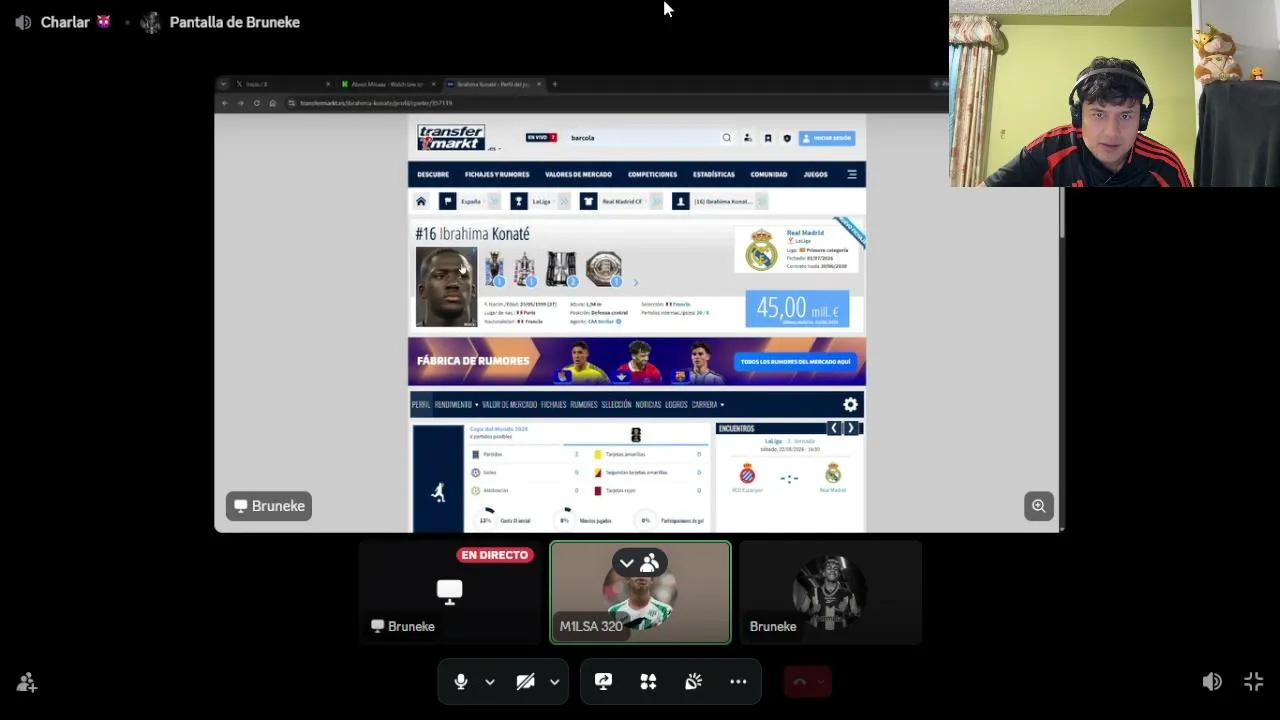Select the Bruneke EN DIRECTO stream tile
Image resolution: width=1280 pixels, height=720 pixels.
point(450,592)
